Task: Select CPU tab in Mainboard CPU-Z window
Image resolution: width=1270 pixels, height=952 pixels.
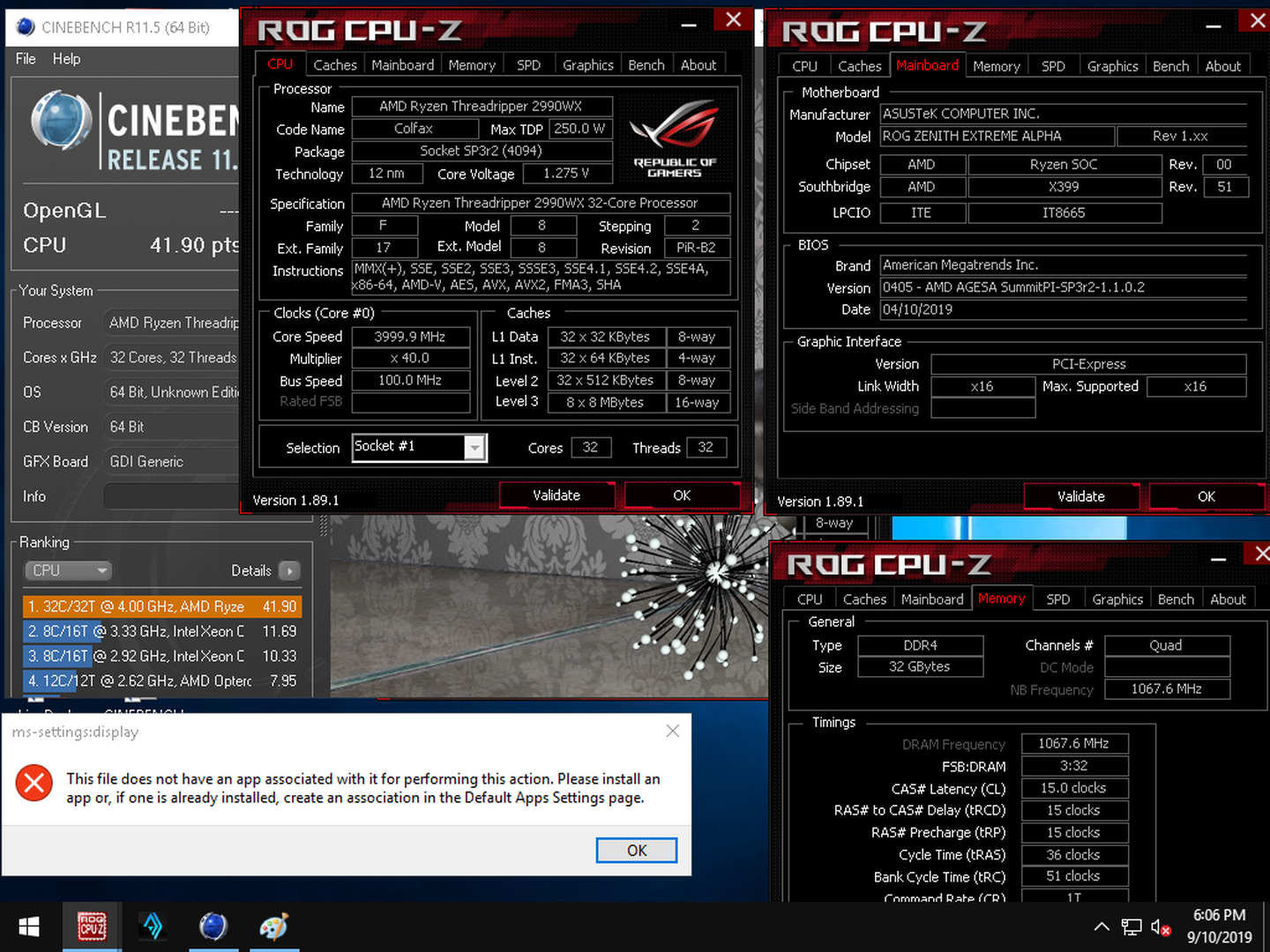Action: pos(804,66)
